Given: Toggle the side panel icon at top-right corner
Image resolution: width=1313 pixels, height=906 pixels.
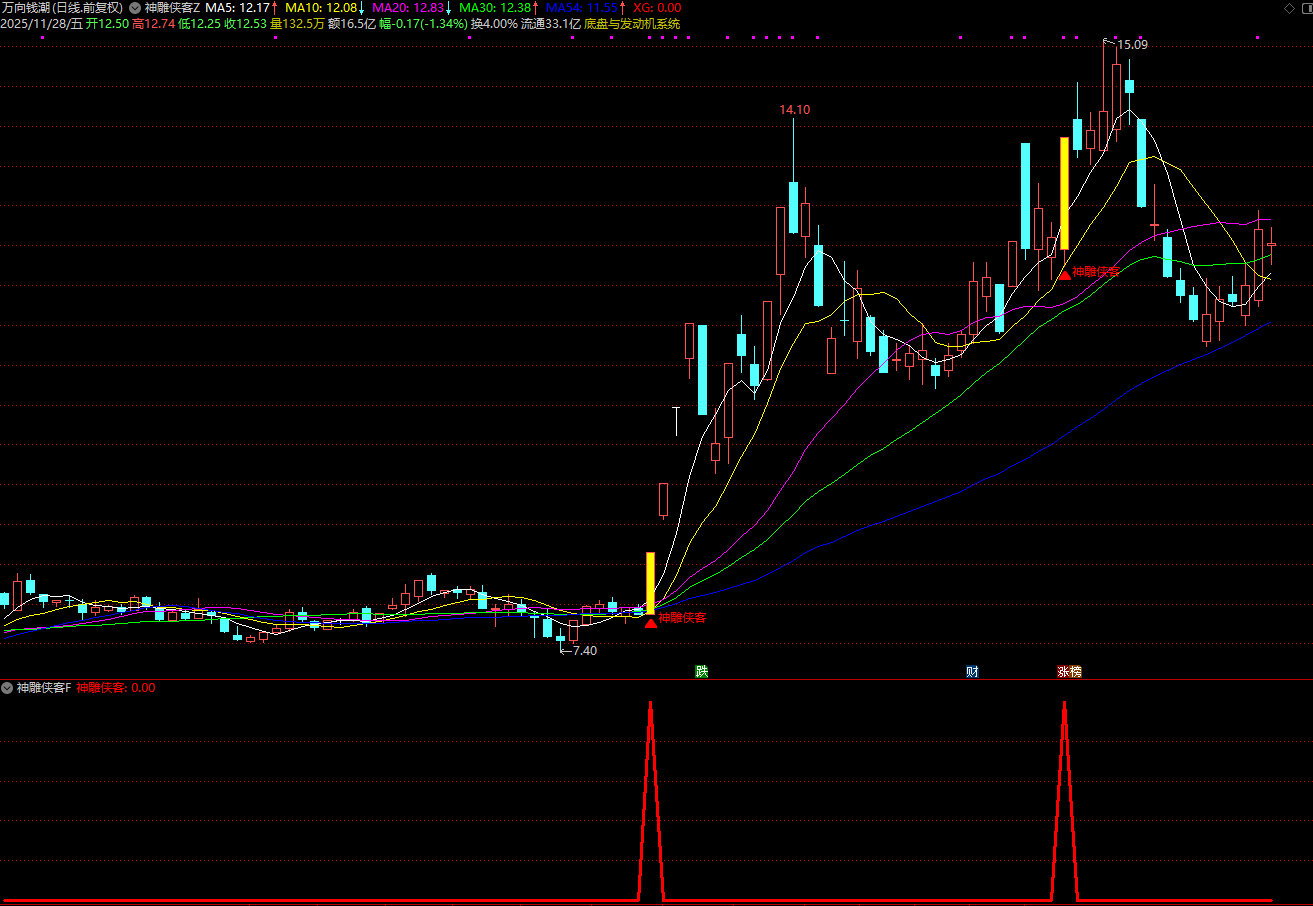Looking at the screenshot, I should click(x=1303, y=8).
